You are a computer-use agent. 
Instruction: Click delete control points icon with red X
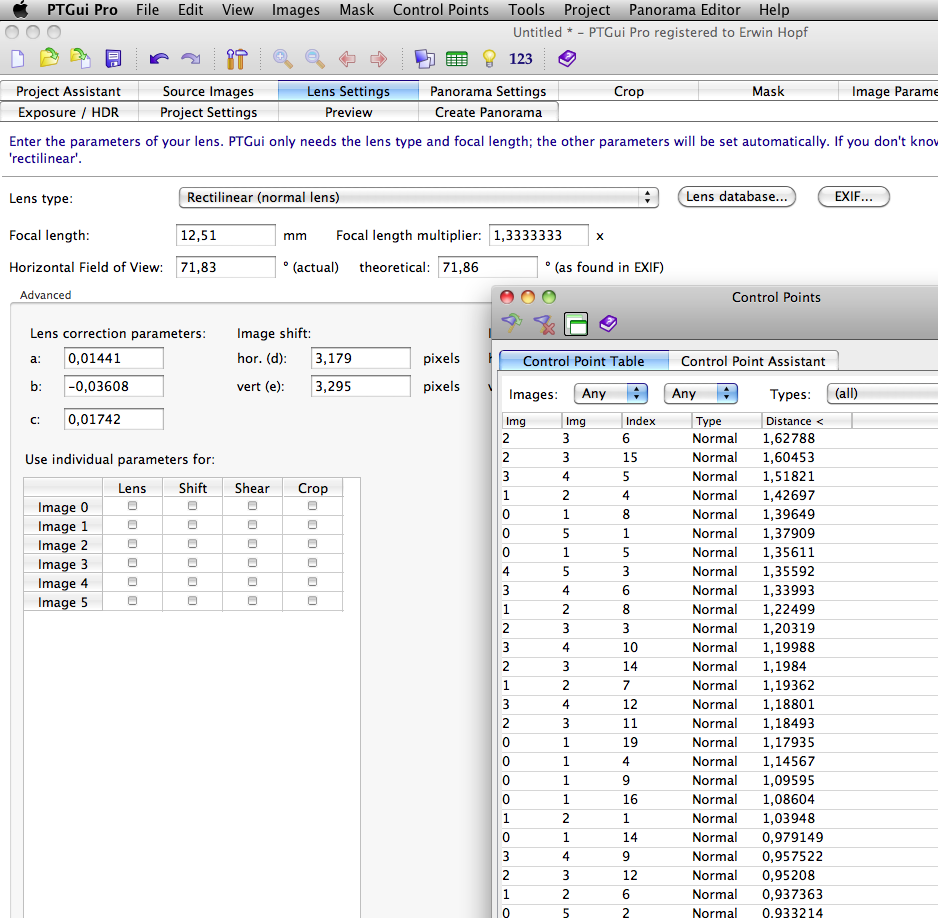coord(543,323)
